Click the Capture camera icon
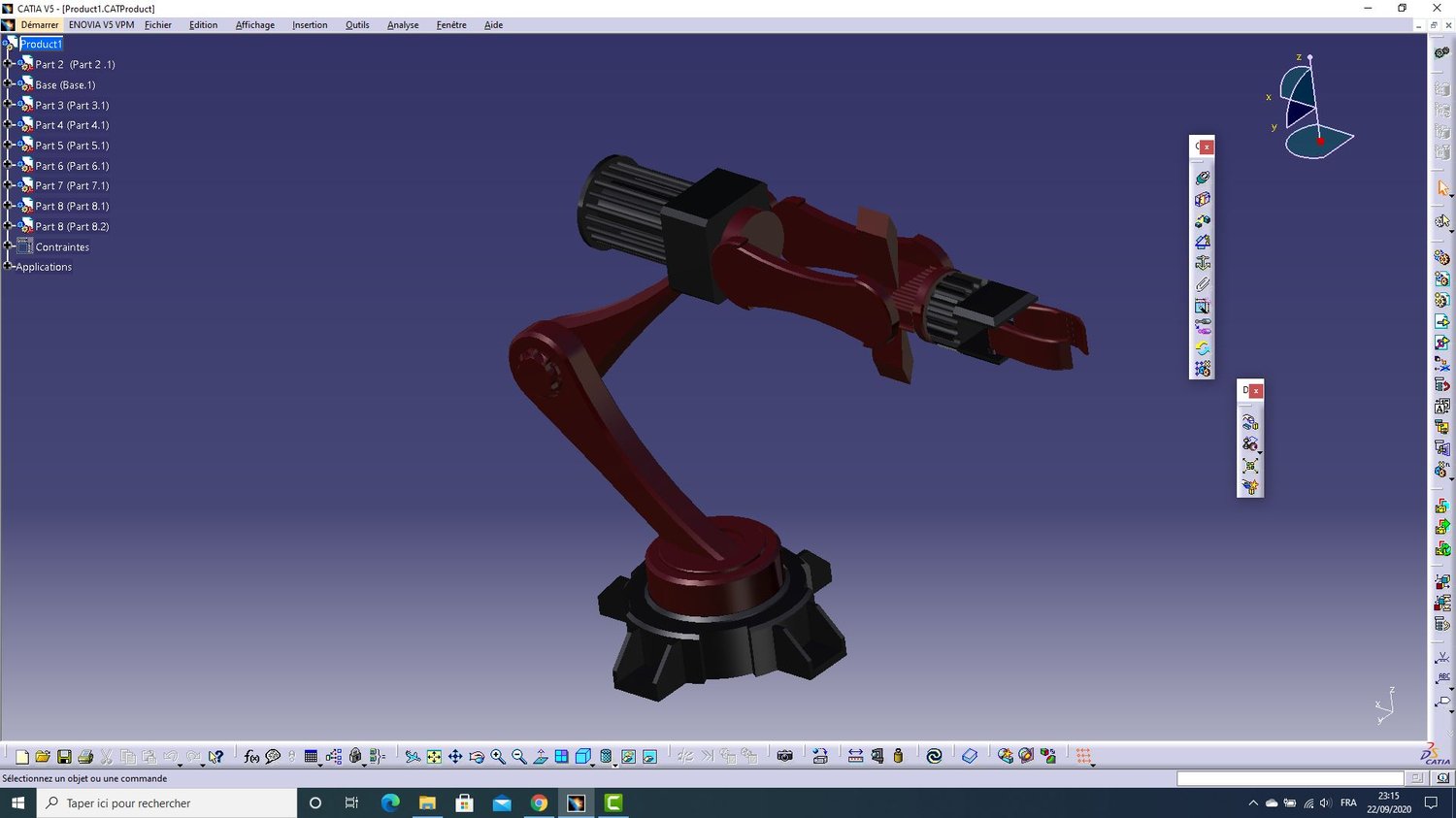1456x818 pixels. pos(785,757)
